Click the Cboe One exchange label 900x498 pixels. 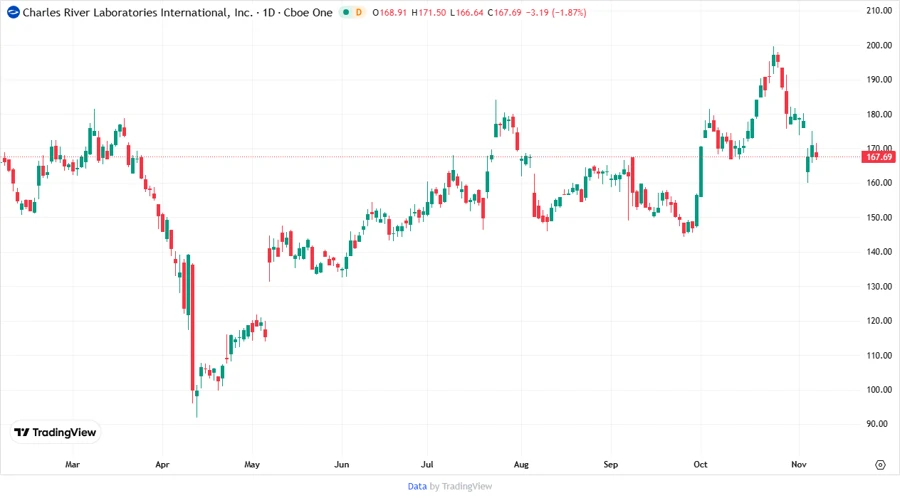coord(308,12)
